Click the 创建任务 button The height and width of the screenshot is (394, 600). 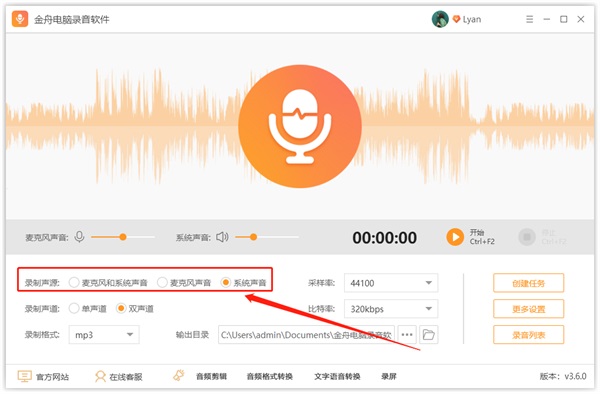coord(528,283)
